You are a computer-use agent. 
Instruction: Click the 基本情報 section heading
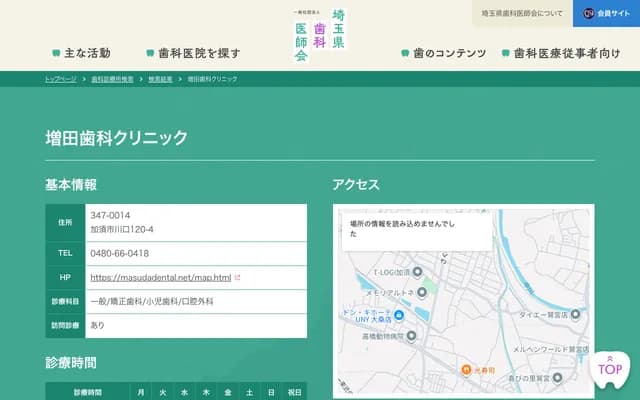point(71,184)
